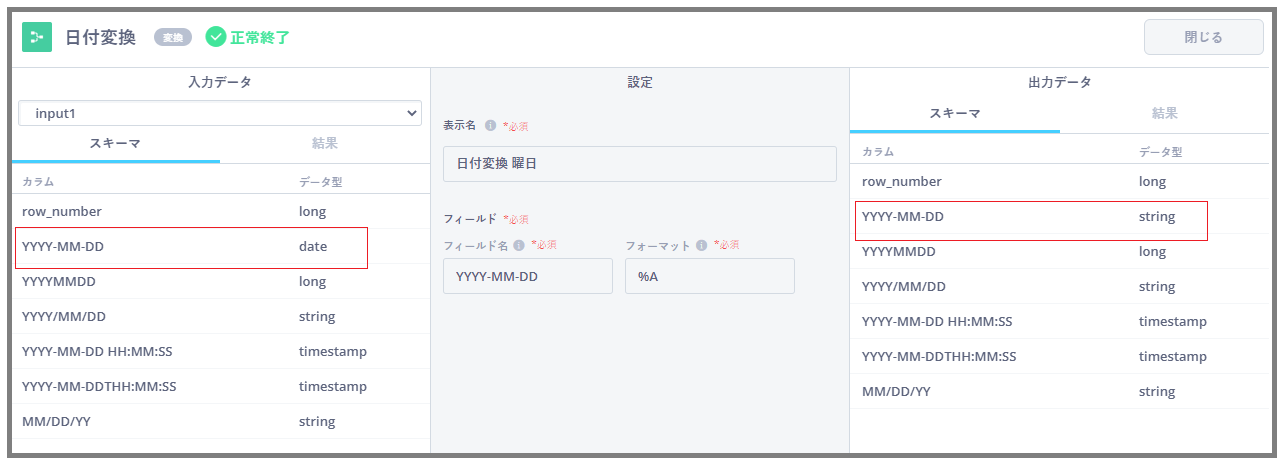Click the green date conversion node icon

[37, 37]
